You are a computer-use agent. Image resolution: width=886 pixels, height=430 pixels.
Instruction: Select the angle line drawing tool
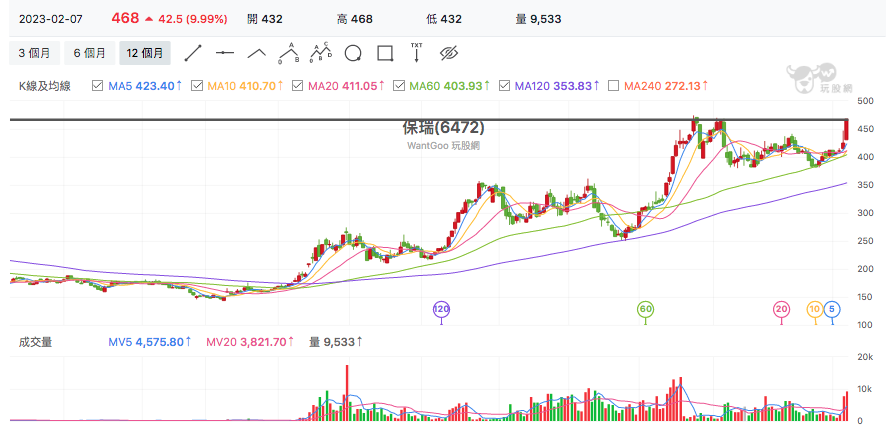click(257, 53)
